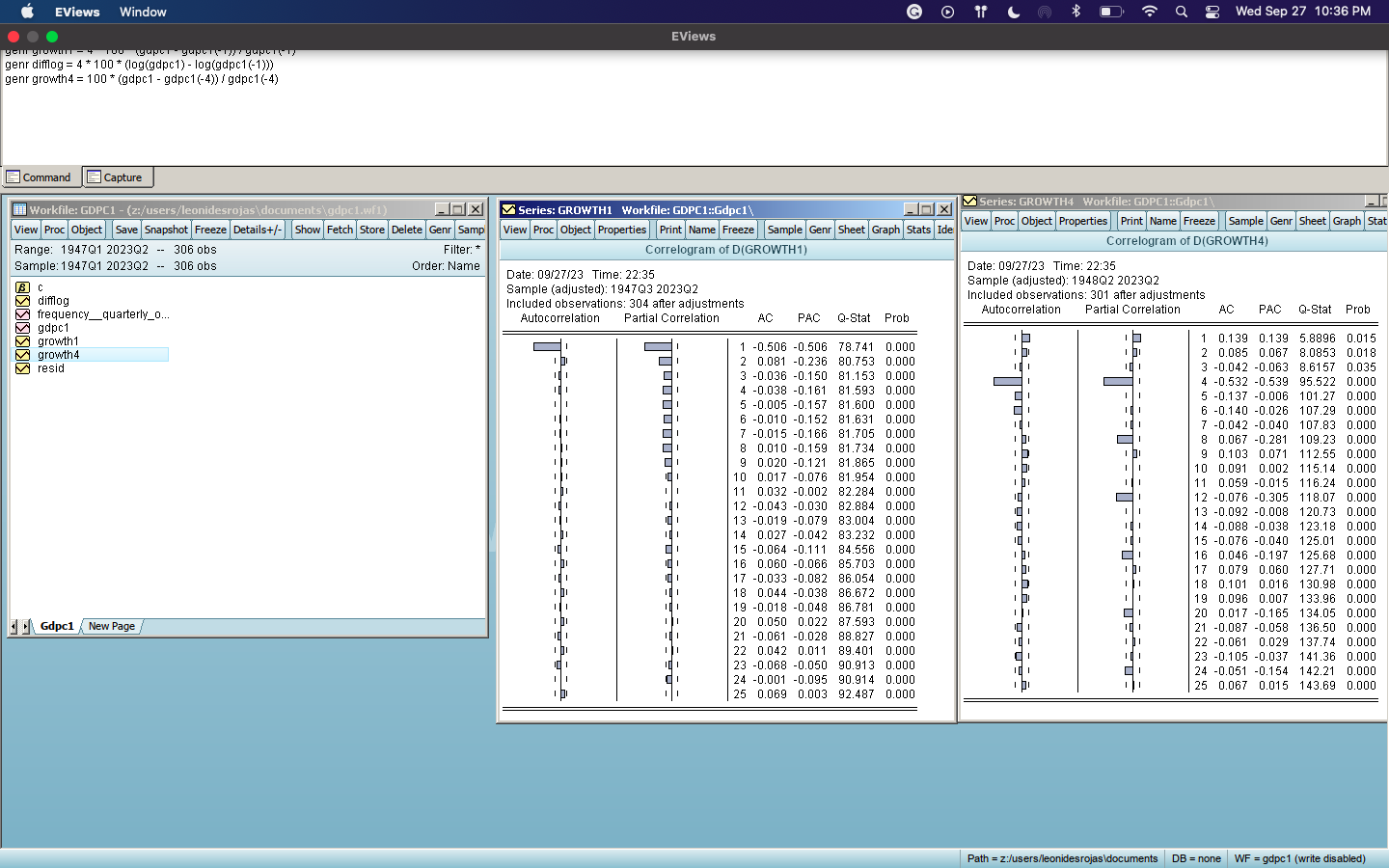Click the frequency__quarterly_o series icon
This screenshot has height=868, width=1389.
click(22, 313)
